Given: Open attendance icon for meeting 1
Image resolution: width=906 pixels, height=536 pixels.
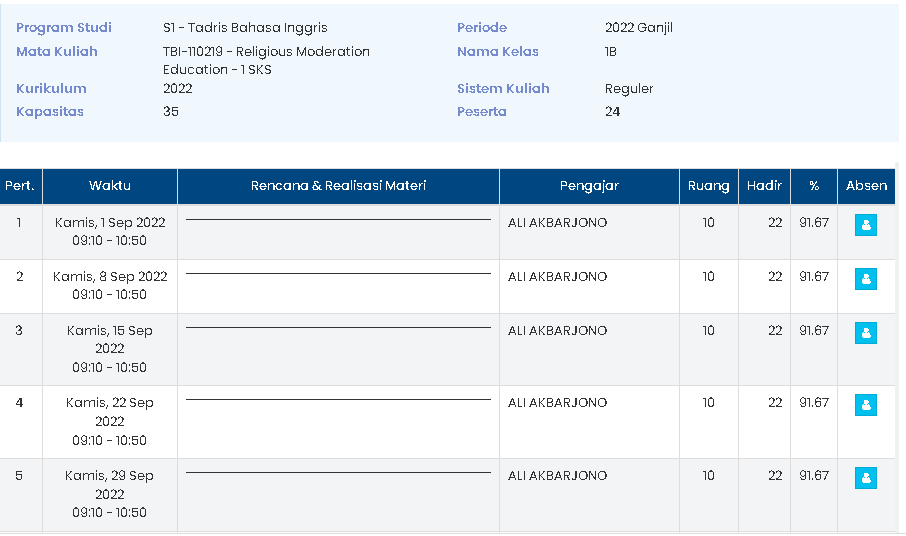Looking at the screenshot, I should [866, 225].
